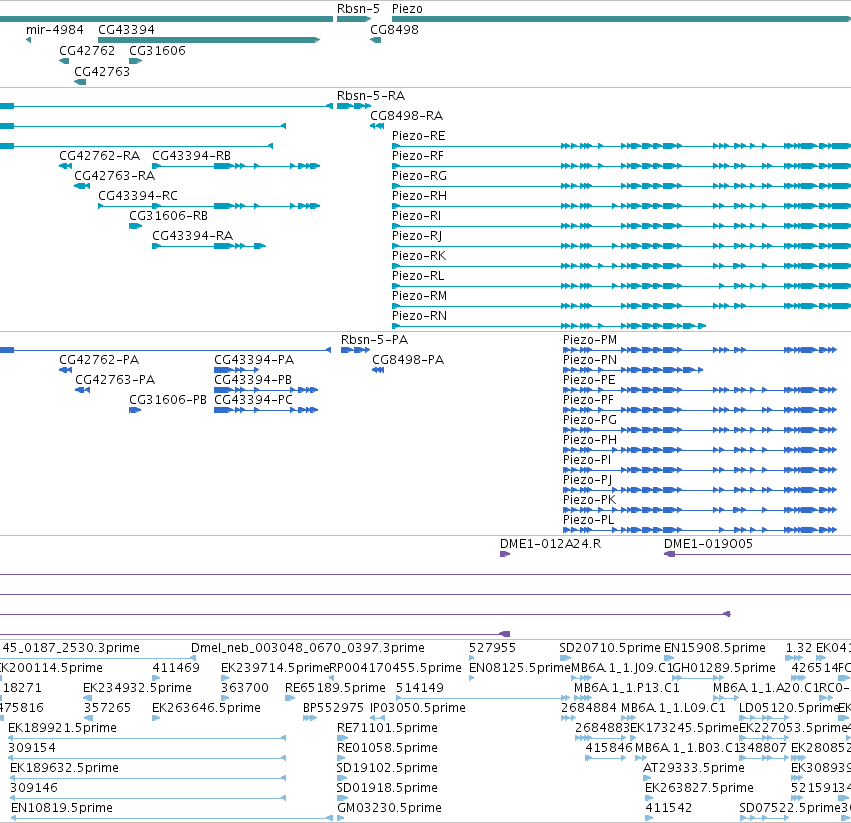Click the Piezo-RN transcript label
Image resolution: width=851 pixels, height=823 pixels.
pyautogui.click(x=420, y=315)
